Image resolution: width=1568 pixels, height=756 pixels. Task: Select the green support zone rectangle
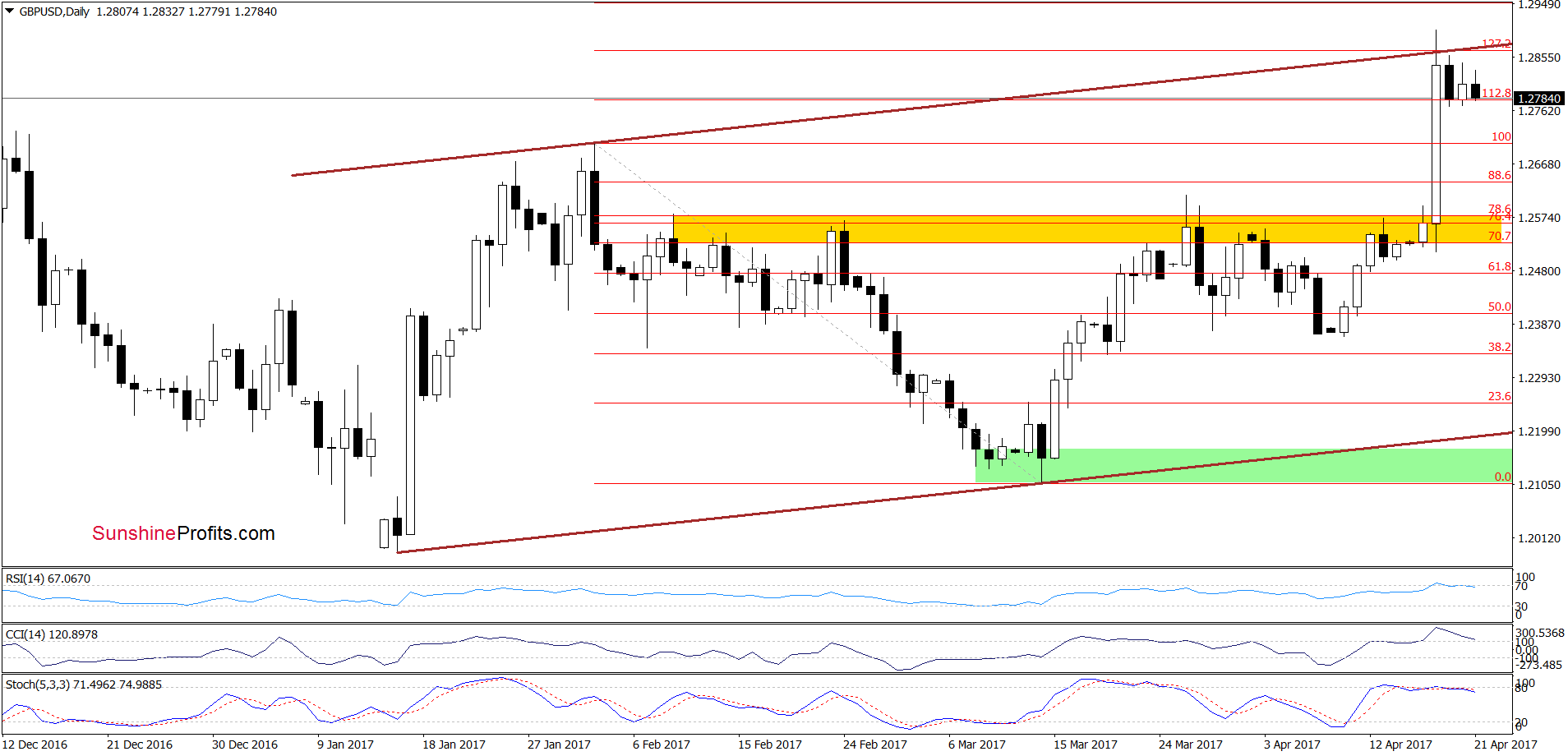(1243, 465)
